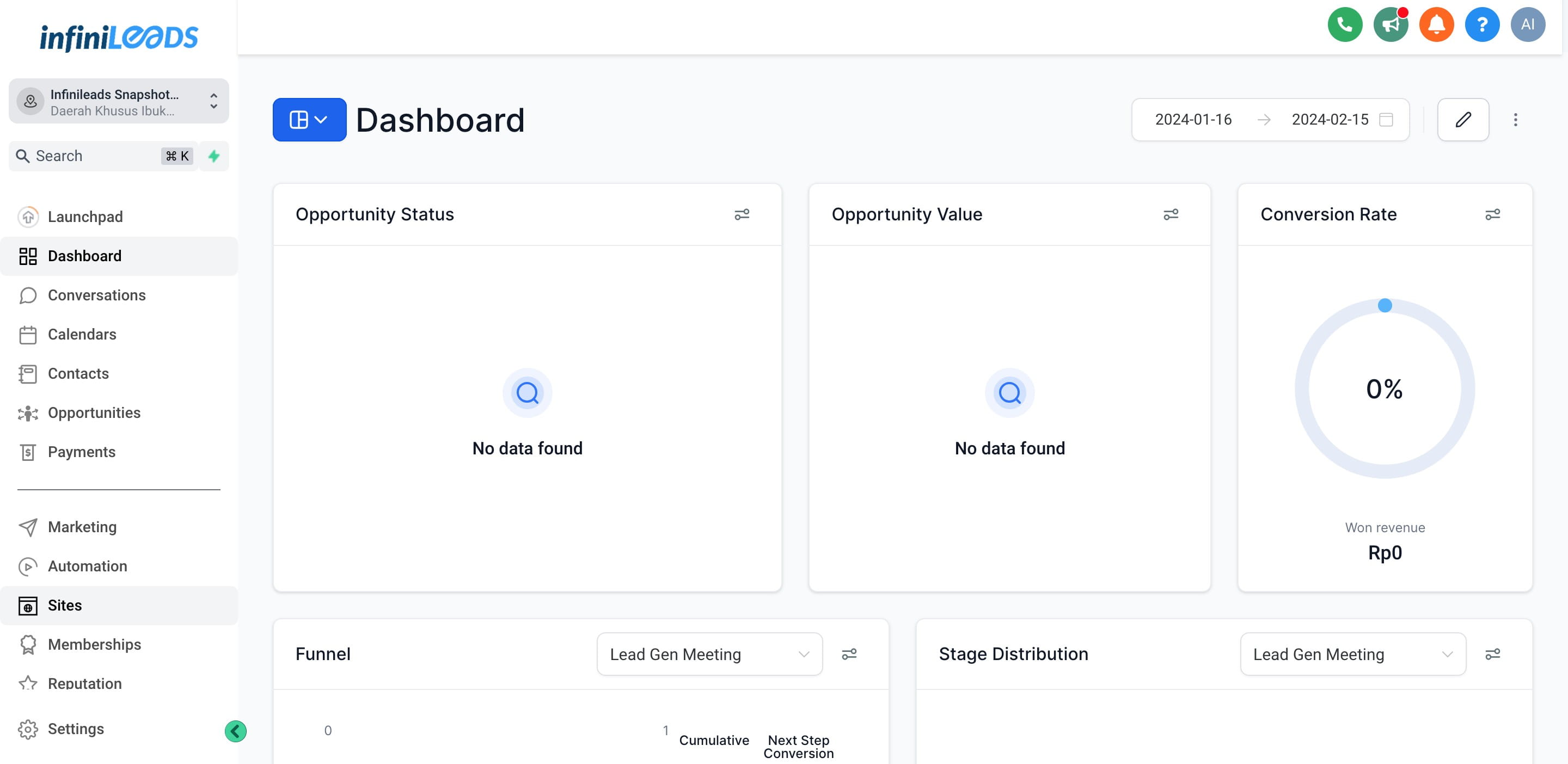Open the three-dot dashboard options menu
The height and width of the screenshot is (764, 1568).
click(x=1515, y=120)
